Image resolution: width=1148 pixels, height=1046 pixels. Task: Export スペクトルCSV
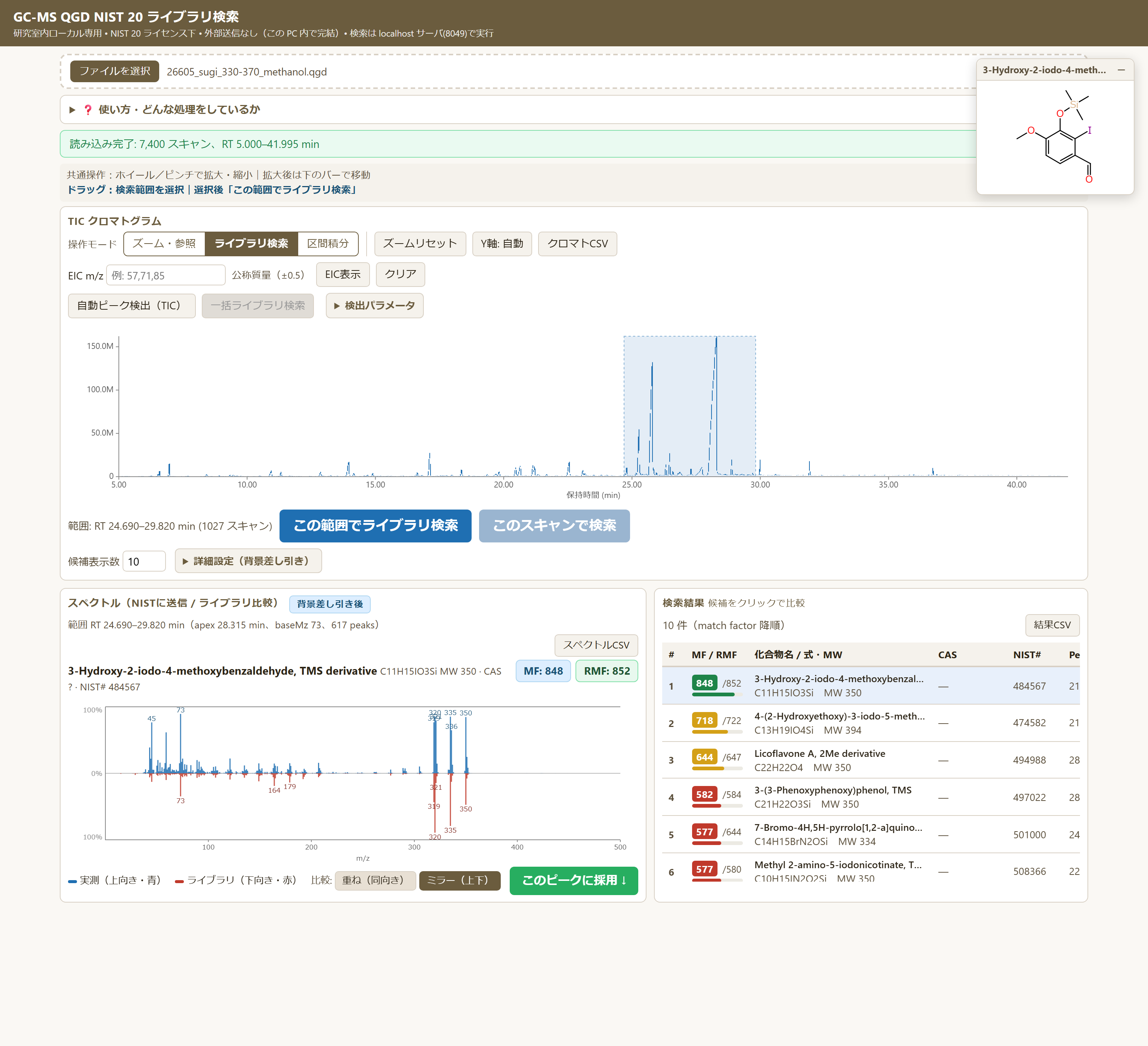click(596, 645)
